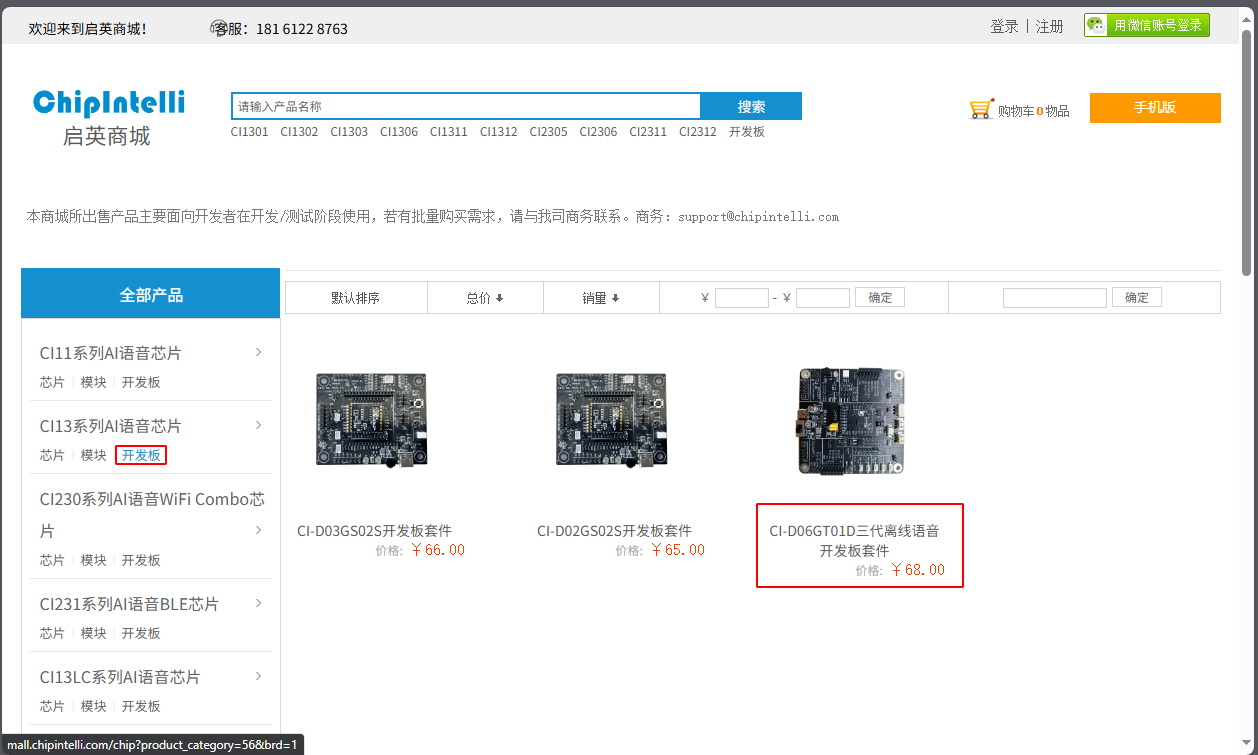Sort products by 总价
The image size is (1258, 755).
[485, 298]
